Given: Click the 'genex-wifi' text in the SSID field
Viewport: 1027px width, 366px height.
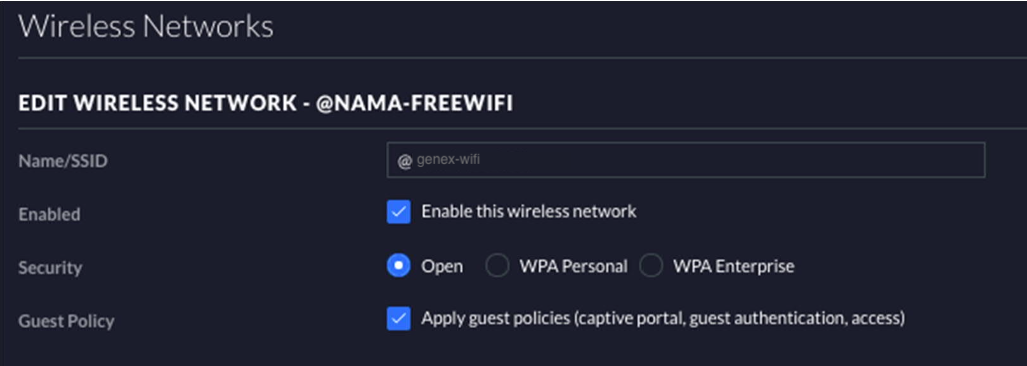Looking at the screenshot, I should (448, 159).
